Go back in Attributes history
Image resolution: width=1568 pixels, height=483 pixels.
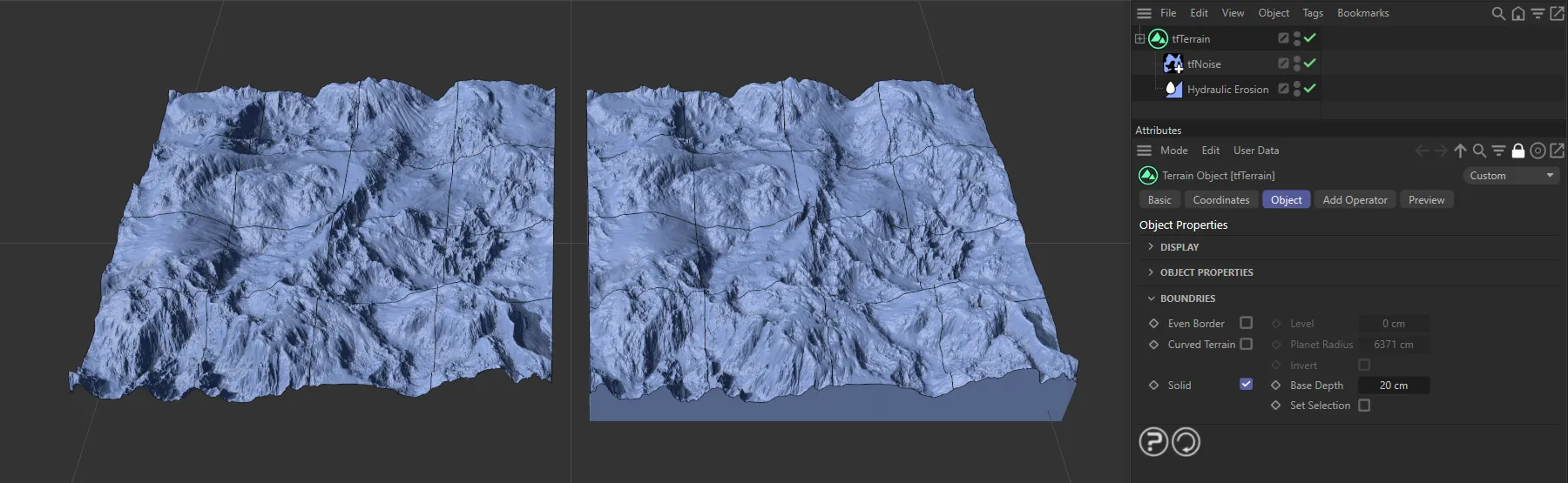pos(1422,151)
